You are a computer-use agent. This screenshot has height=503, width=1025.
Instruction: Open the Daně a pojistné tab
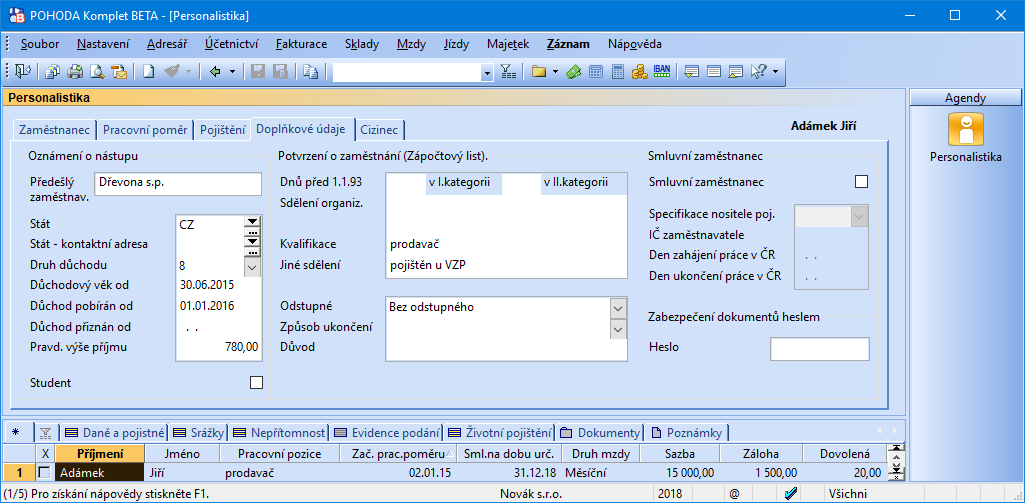click(114, 432)
